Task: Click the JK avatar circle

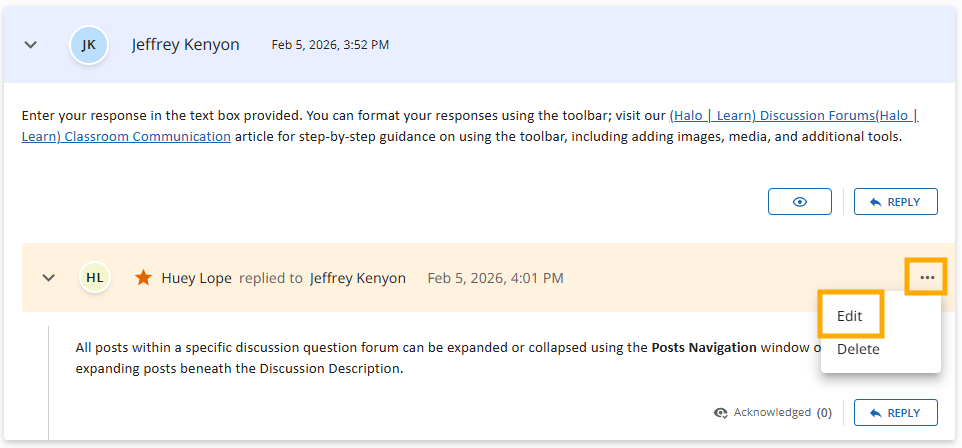Action: 89,45
